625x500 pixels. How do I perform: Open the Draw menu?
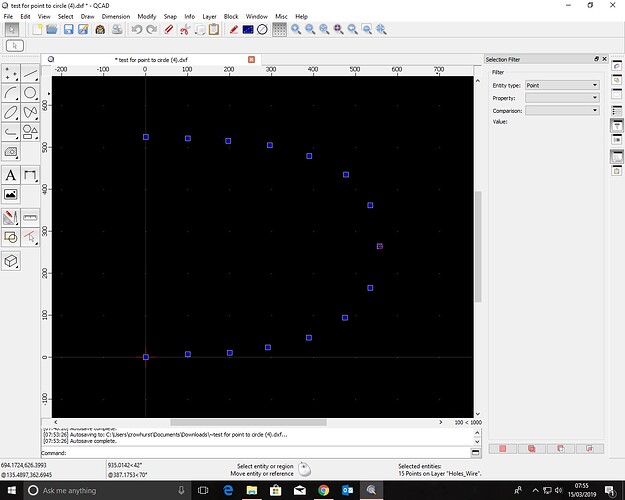87,16
